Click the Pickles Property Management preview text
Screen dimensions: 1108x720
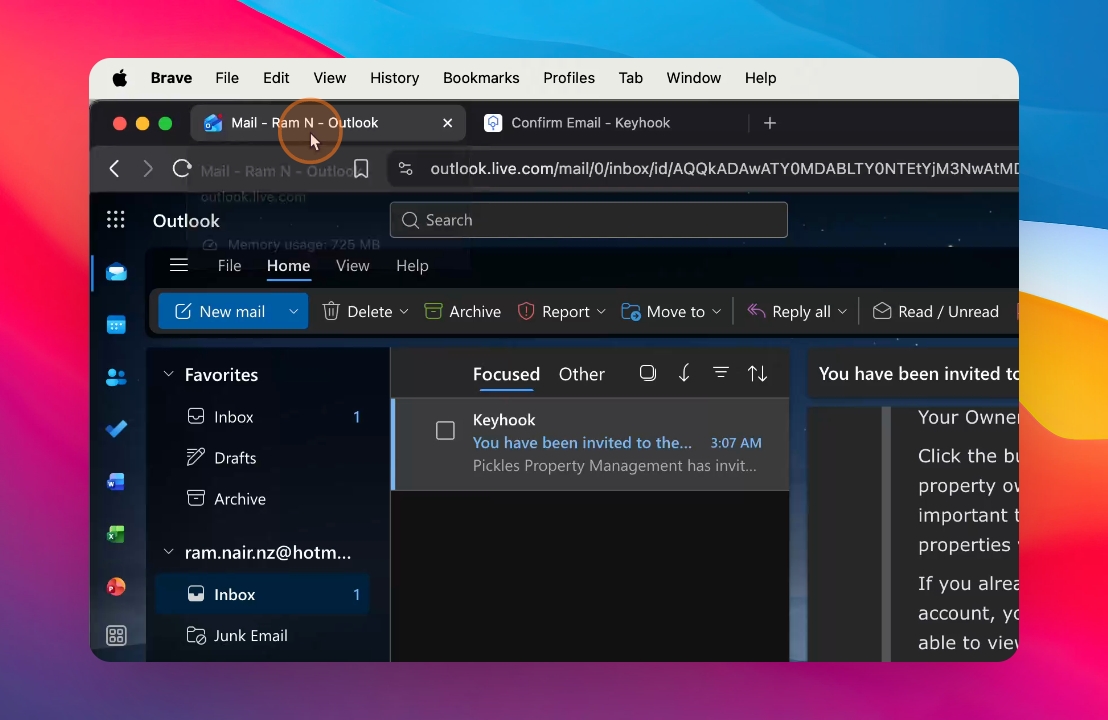point(614,466)
